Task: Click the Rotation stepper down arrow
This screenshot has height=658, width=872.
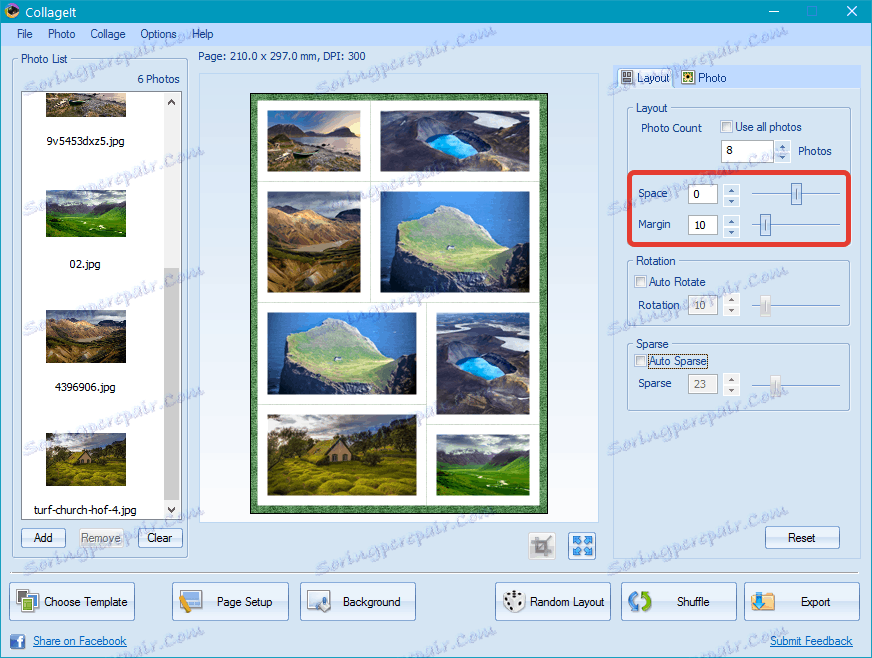Action: 731,310
